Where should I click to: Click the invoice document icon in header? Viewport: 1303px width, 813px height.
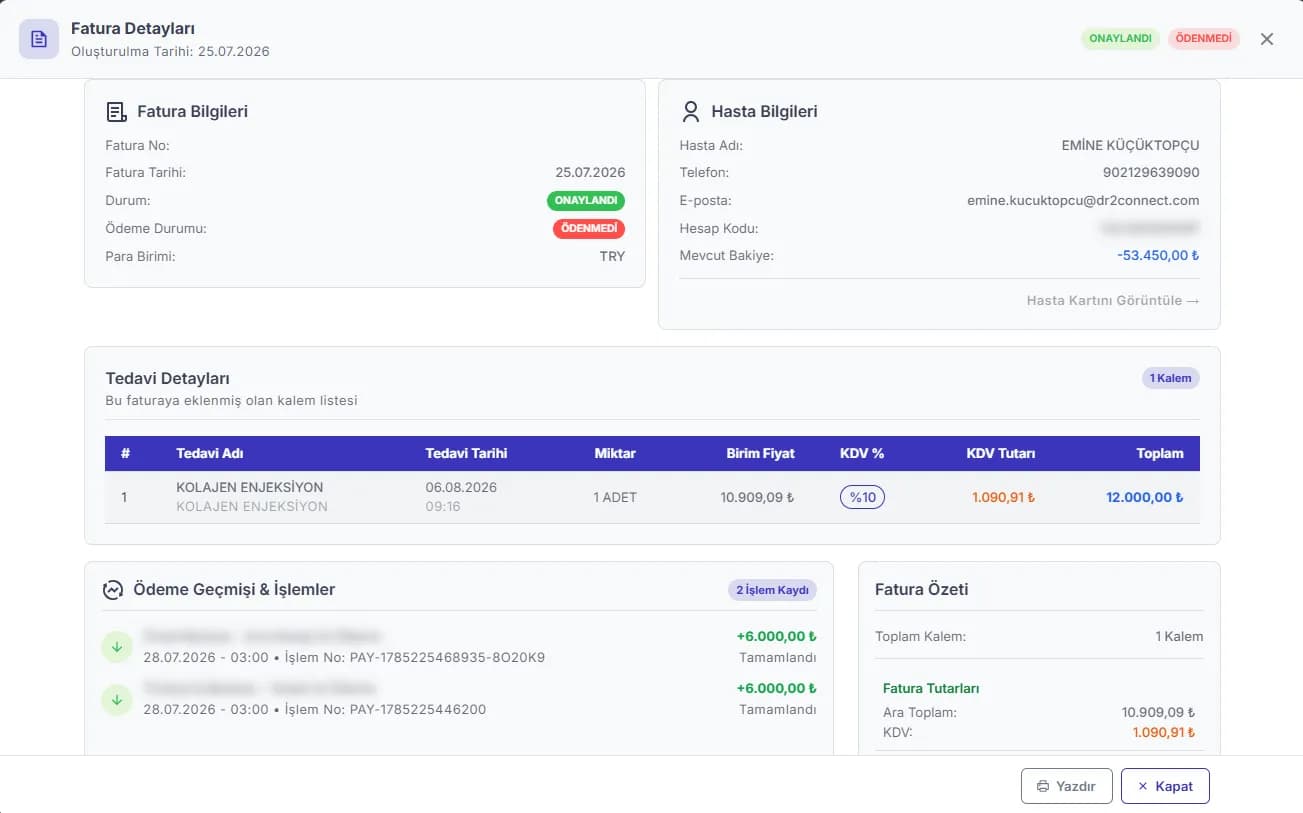tap(39, 39)
